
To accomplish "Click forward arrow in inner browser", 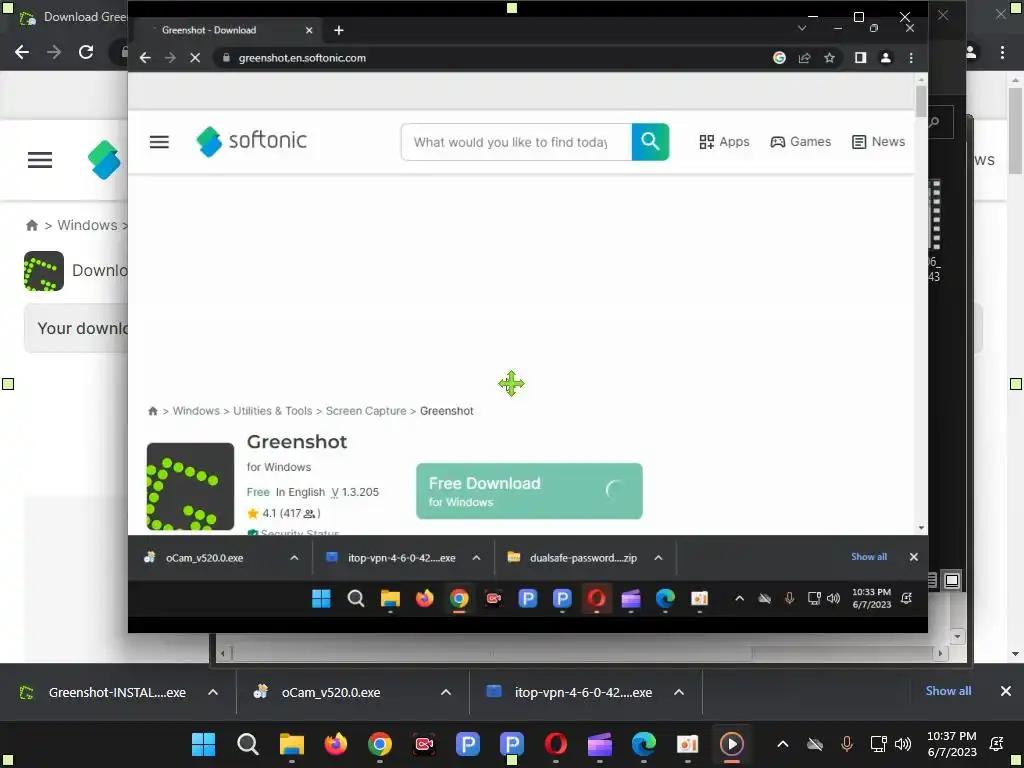I will [170, 57].
